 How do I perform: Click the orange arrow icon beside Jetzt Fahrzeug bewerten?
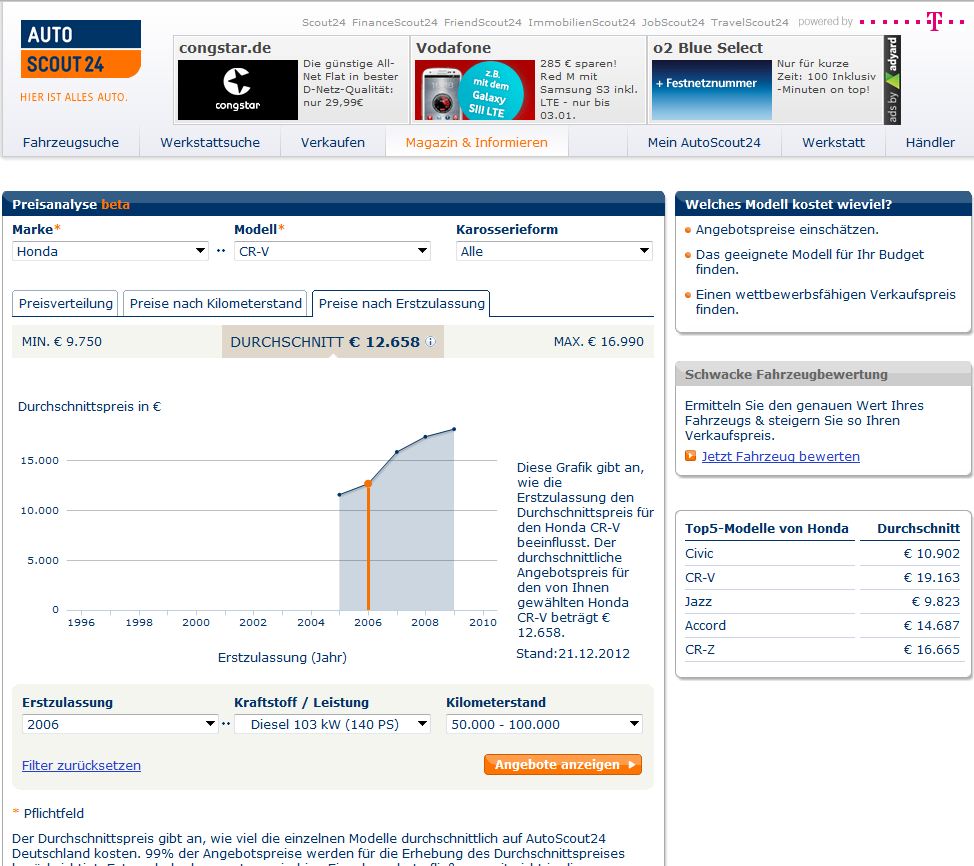[x=690, y=456]
